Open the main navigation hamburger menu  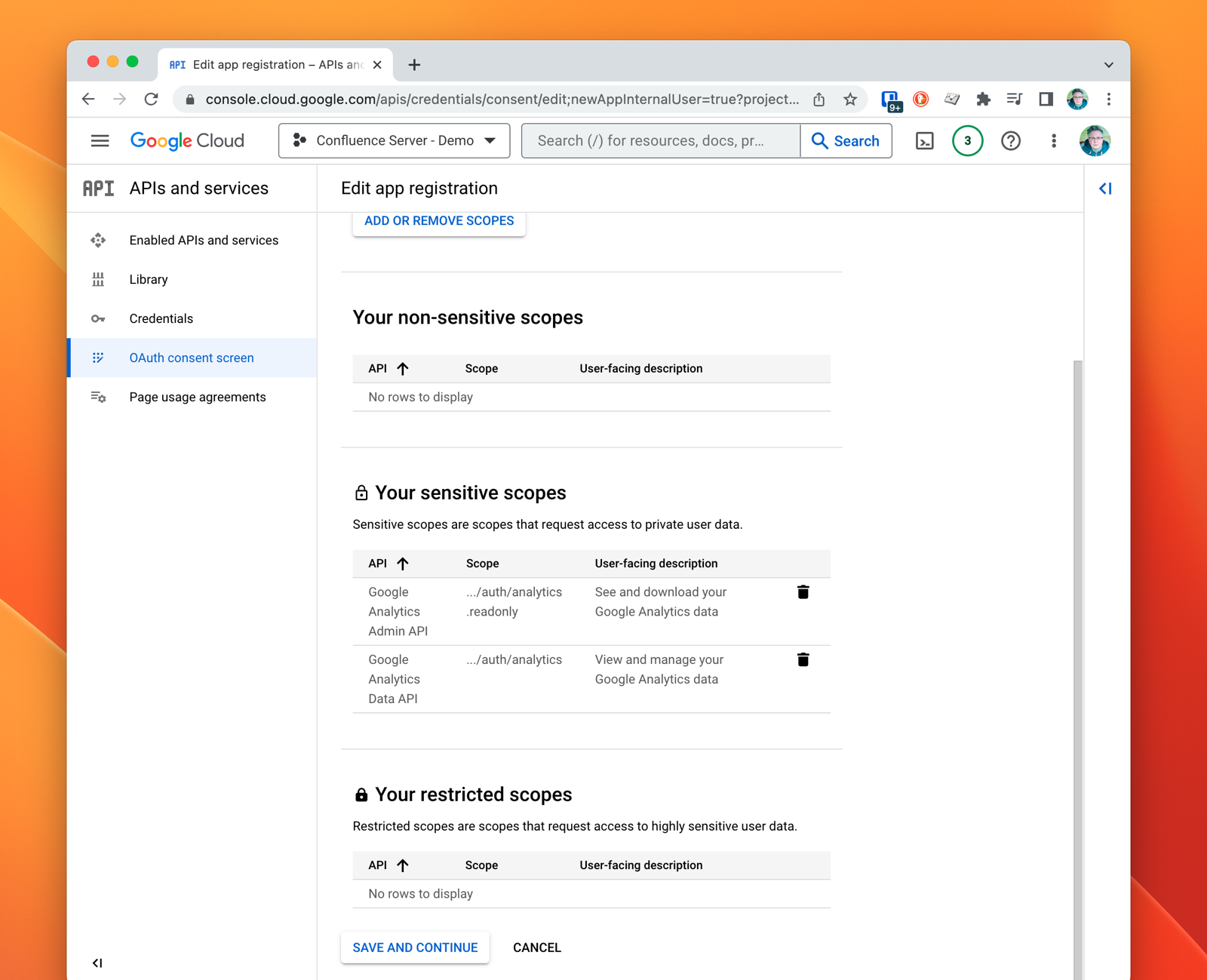tap(100, 141)
